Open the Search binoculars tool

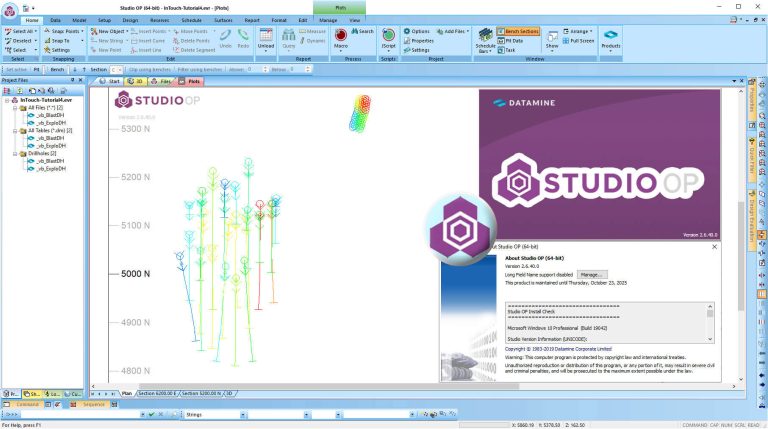(362, 31)
